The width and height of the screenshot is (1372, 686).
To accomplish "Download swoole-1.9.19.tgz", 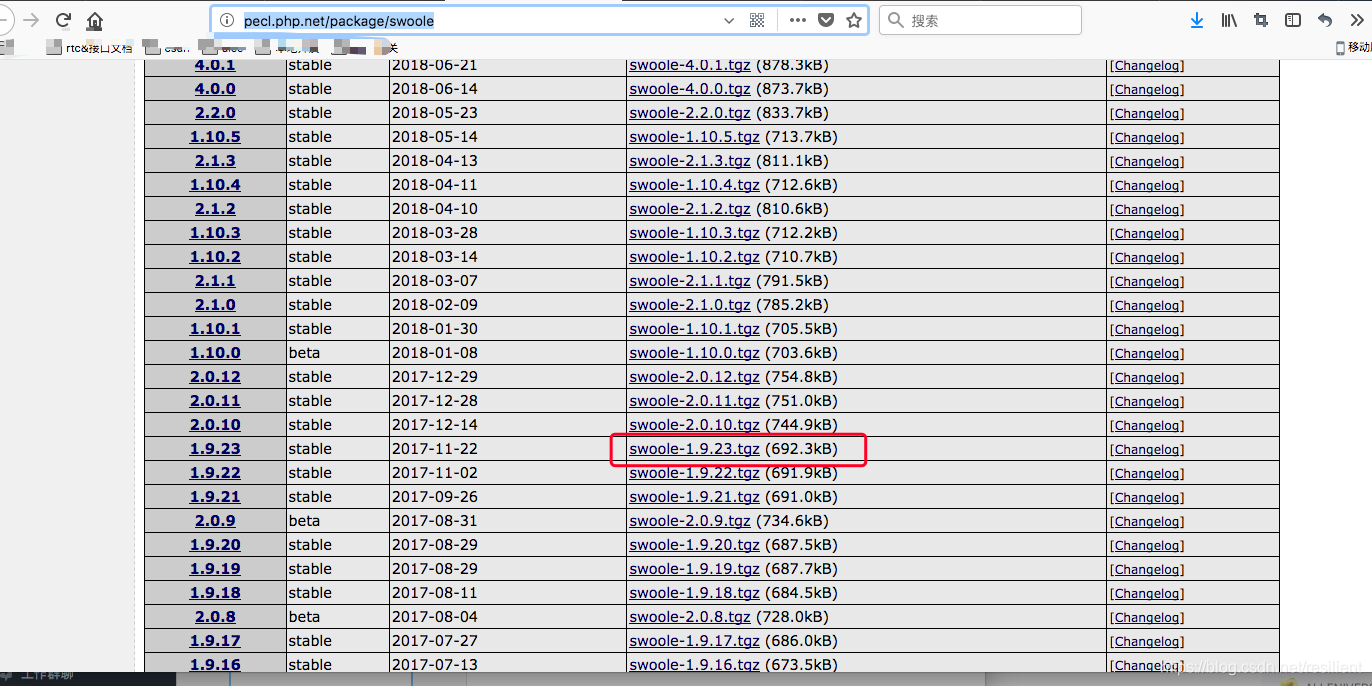I will point(694,569).
